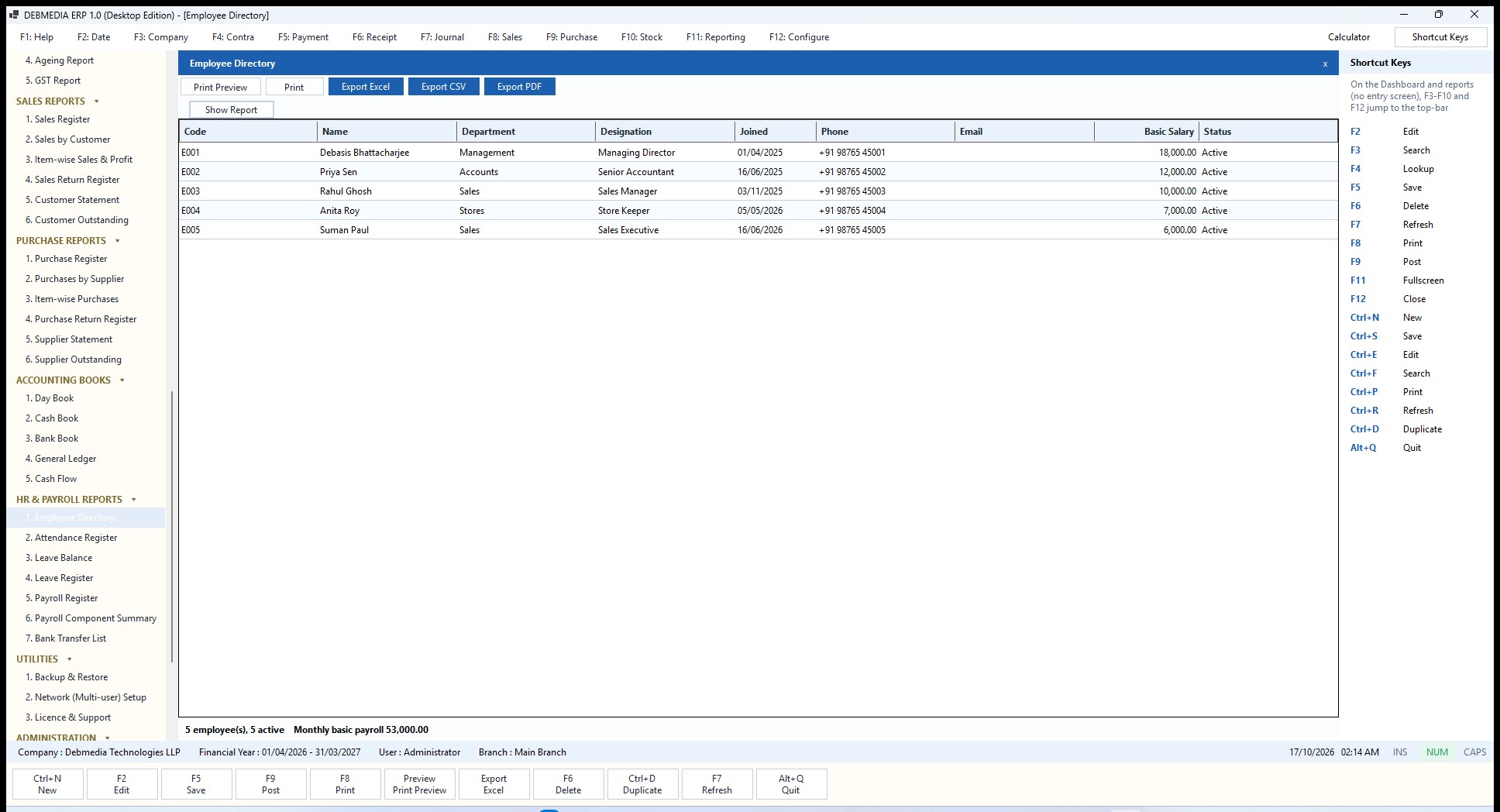Open the F11: Reporting menu

pyautogui.click(x=716, y=37)
